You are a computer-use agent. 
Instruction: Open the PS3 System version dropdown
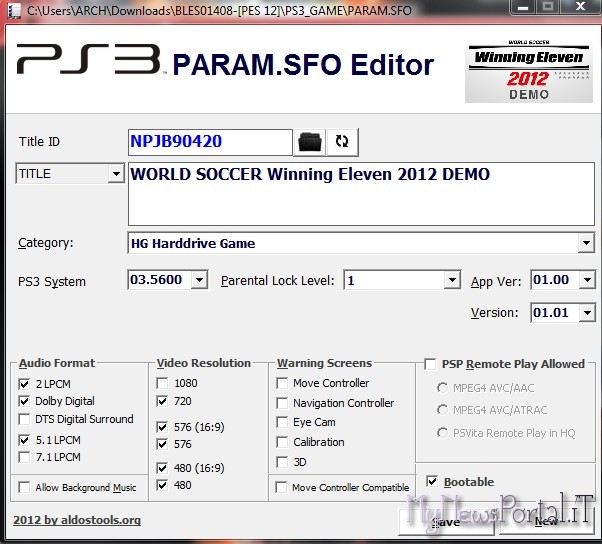(199, 280)
